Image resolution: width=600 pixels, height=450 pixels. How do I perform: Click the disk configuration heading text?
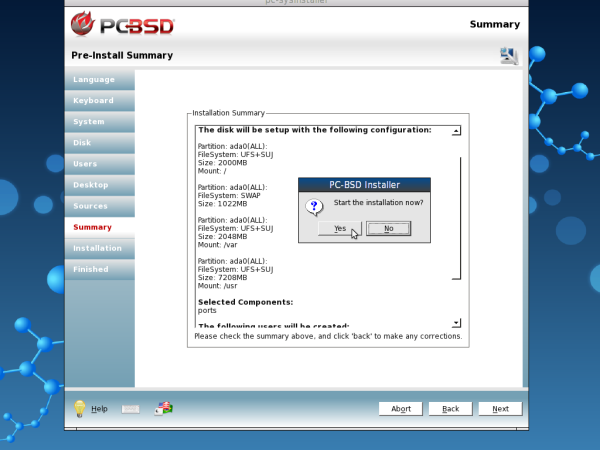315,130
